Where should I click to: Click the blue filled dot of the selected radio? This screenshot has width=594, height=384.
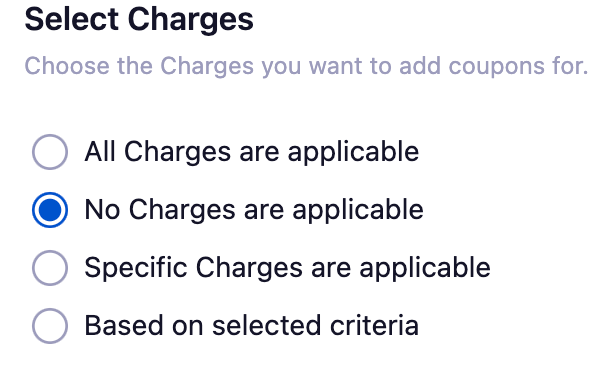pyautogui.click(x=50, y=210)
